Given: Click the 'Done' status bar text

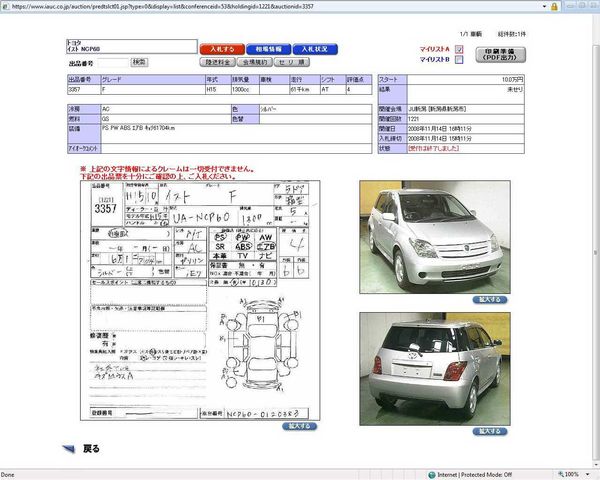Looking at the screenshot, I should pos(7,475).
